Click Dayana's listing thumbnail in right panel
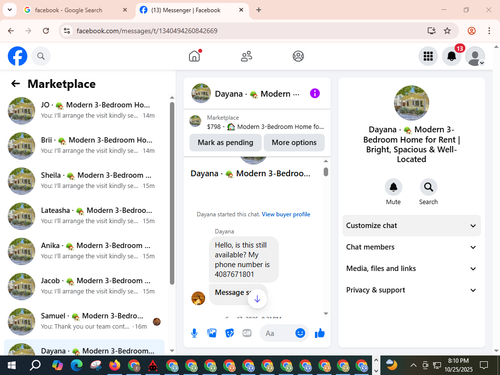Viewport: 500px width, 375px height. point(411,103)
